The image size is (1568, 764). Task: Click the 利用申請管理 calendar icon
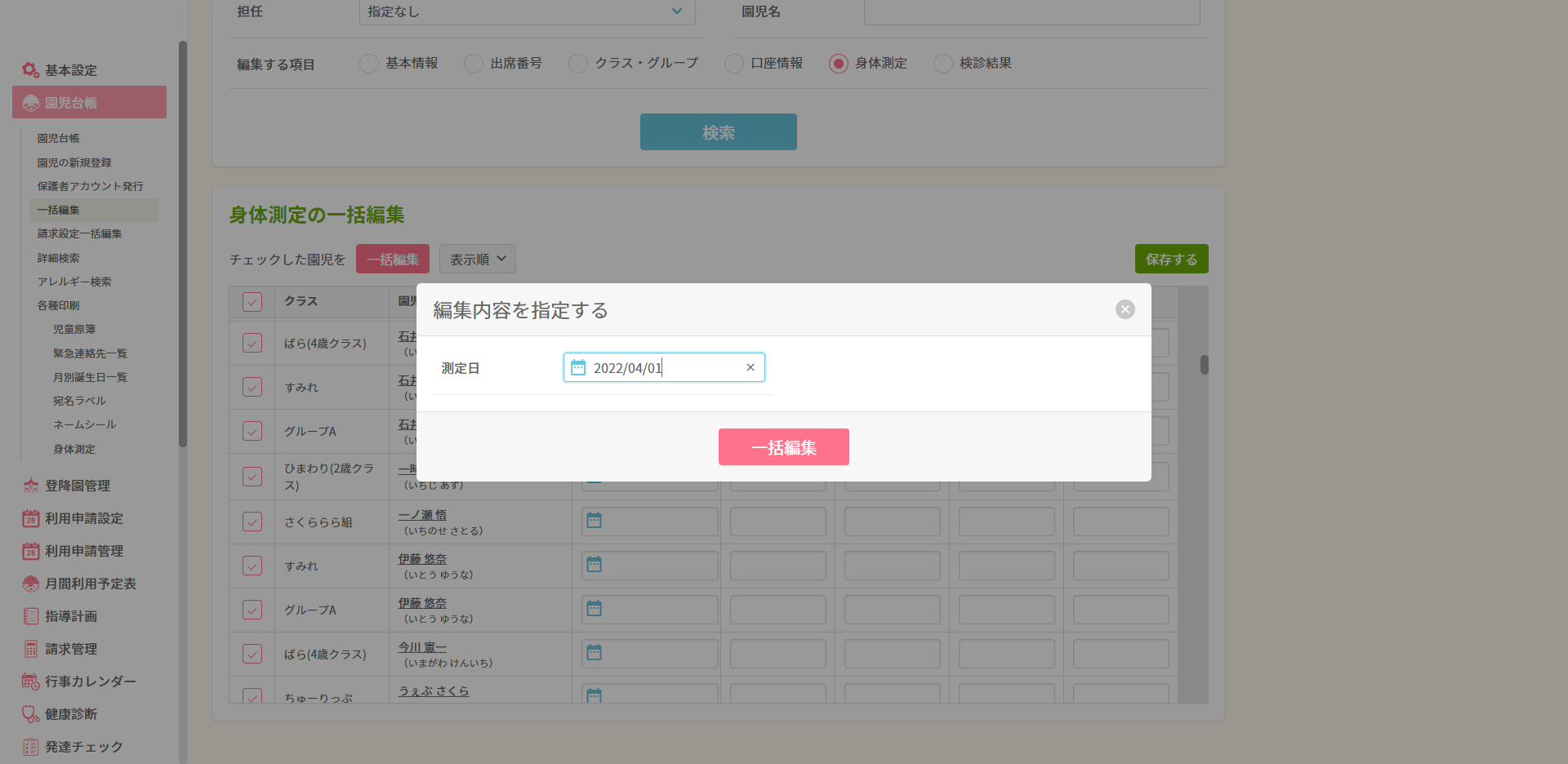click(31, 551)
